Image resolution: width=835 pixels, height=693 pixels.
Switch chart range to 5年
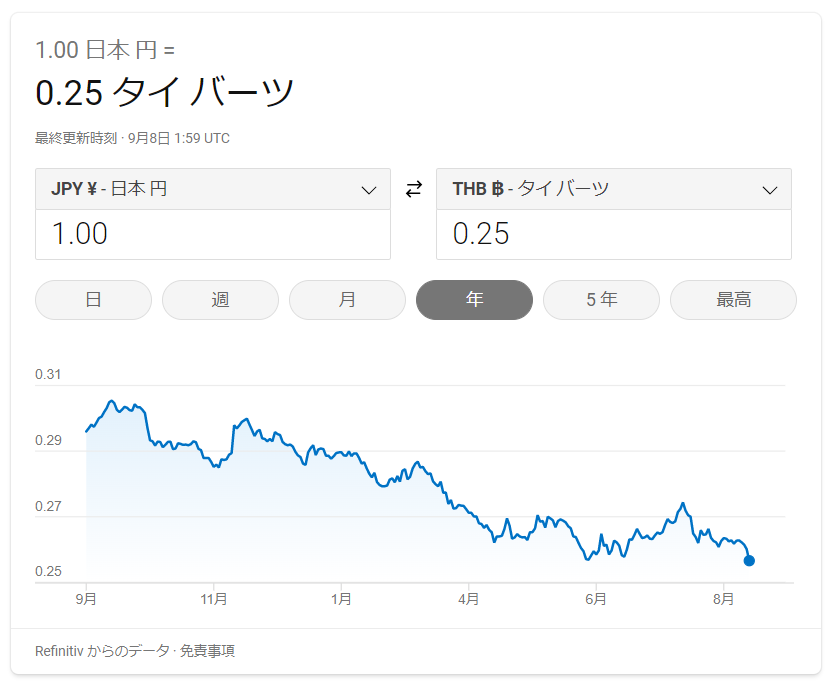pos(602,300)
